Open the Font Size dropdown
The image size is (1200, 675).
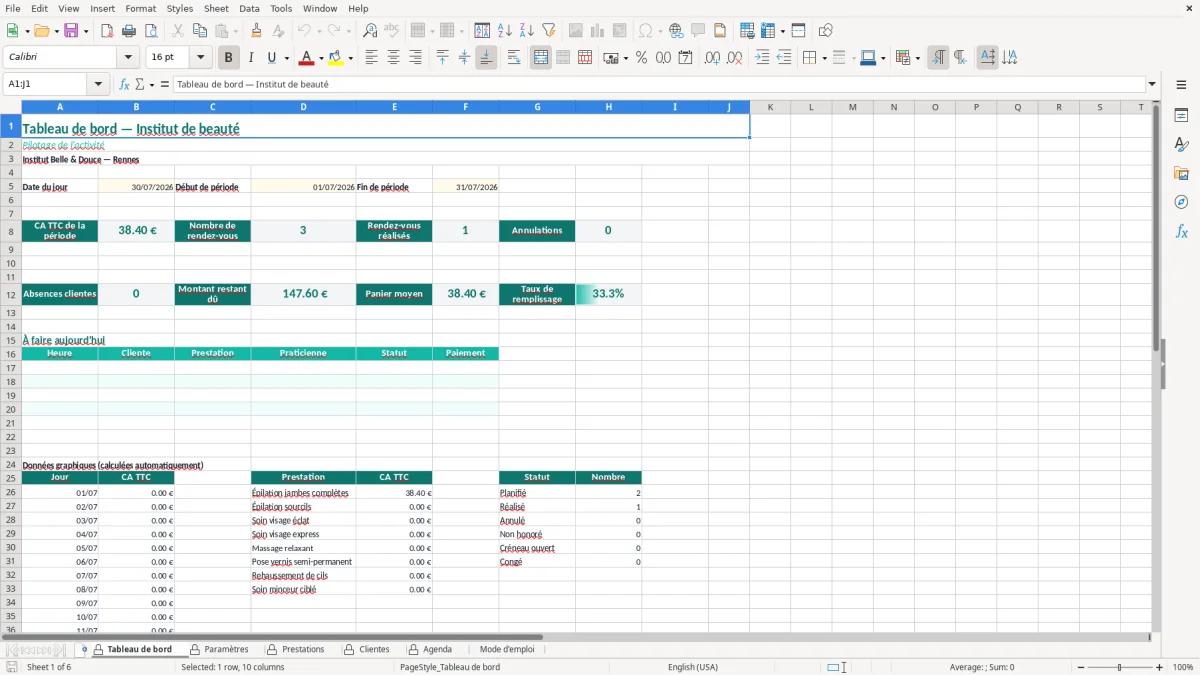pos(201,58)
